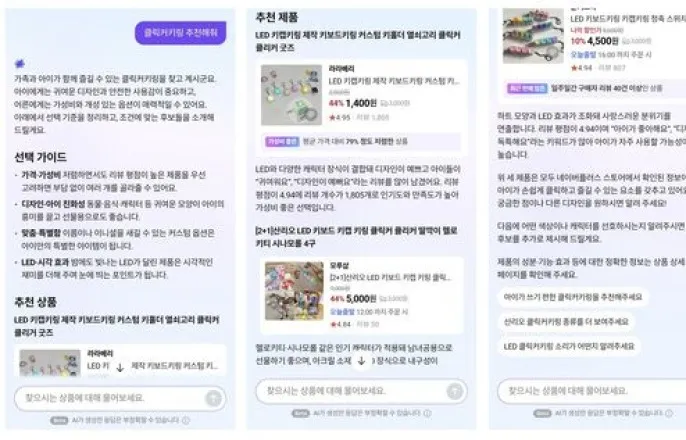Click the 최근 판매 많은 badge under the 4,500원 product
The image size is (686, 440).
click(x=527, y=88)
